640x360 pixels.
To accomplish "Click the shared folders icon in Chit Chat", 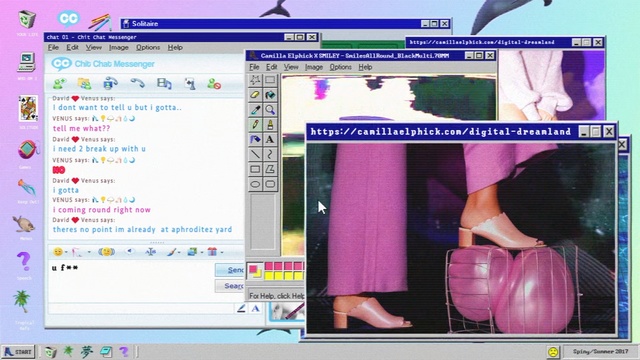I will point(84,84).
